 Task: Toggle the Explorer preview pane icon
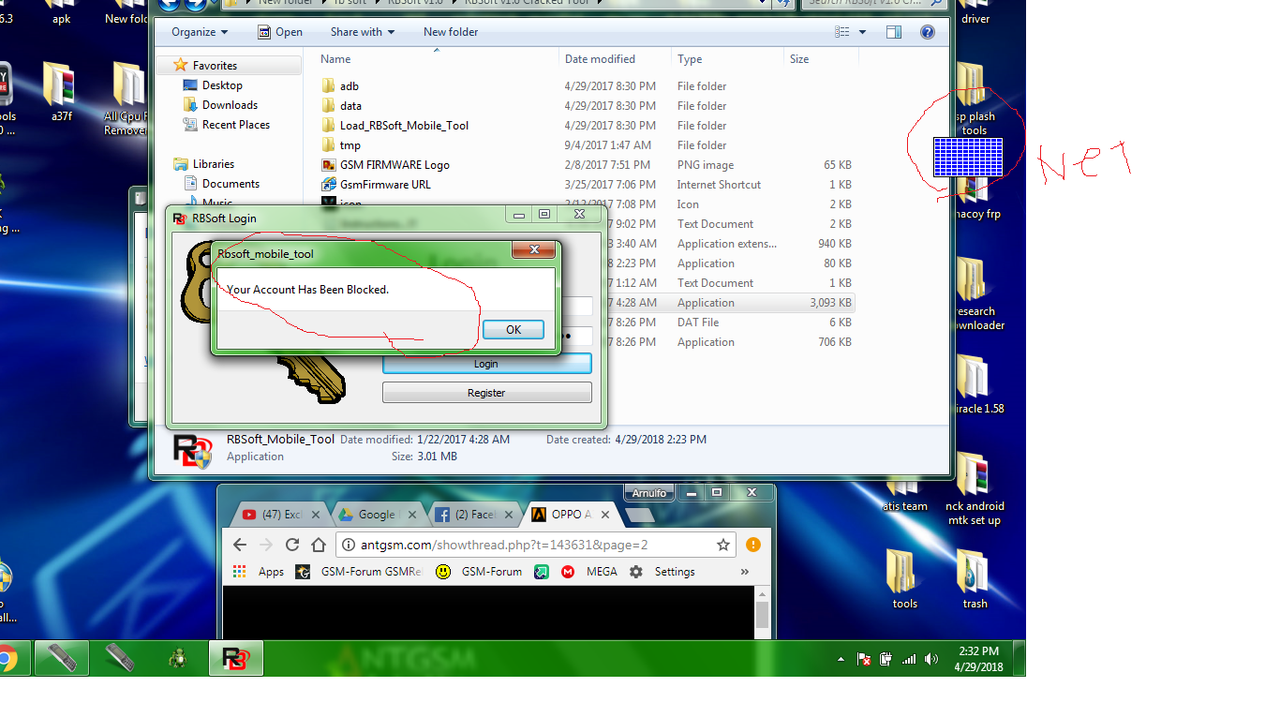(894, 32)
